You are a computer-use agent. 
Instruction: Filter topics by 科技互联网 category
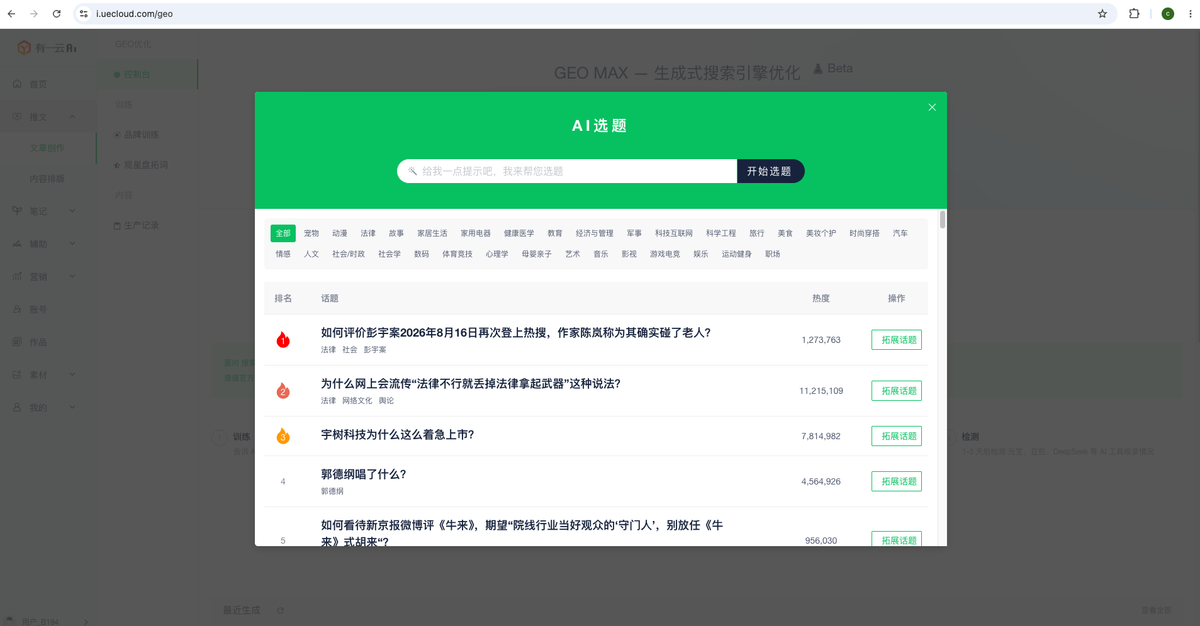[x=674, y=233]
